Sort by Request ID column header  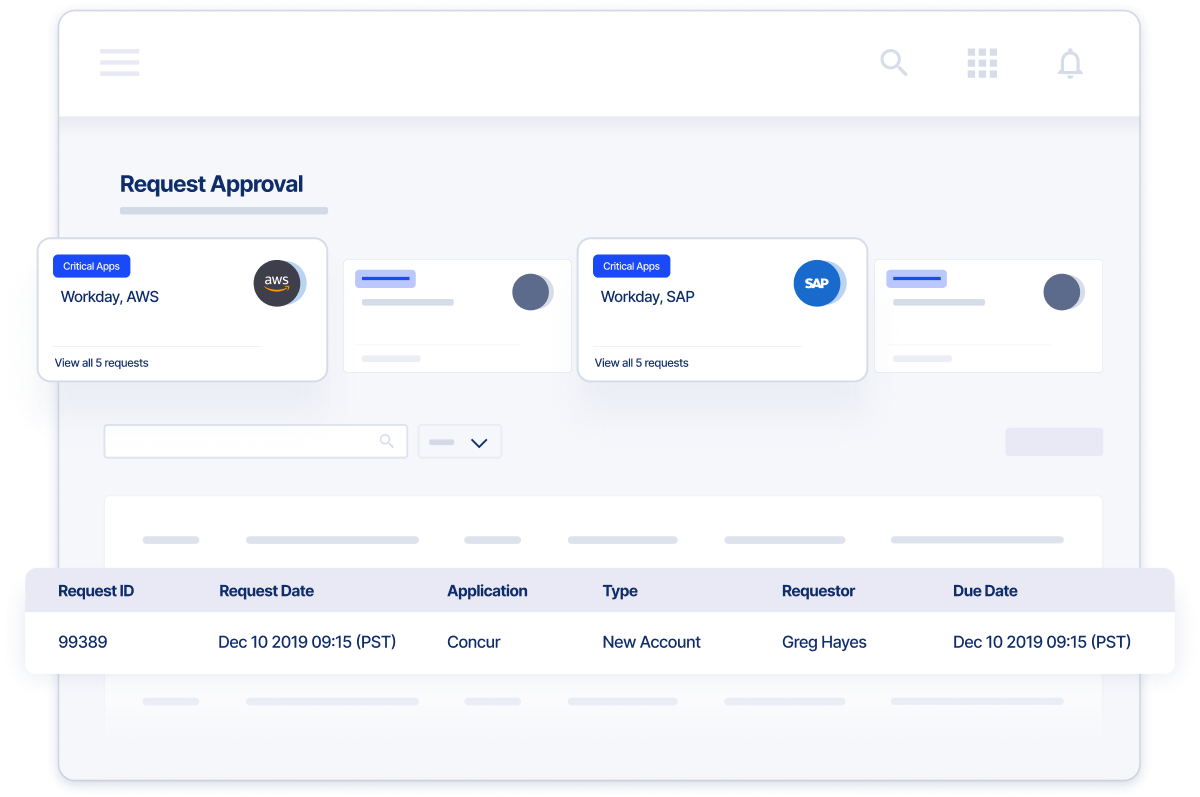tap(96, 591)
